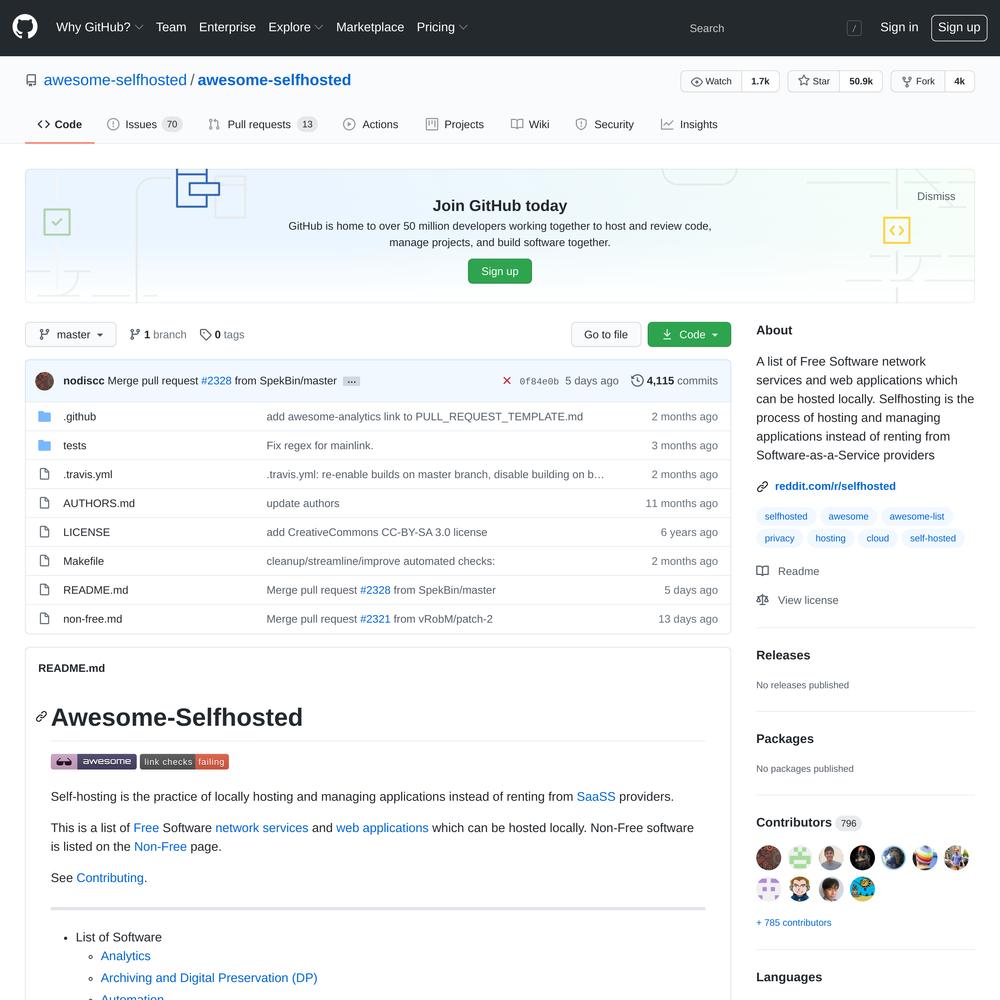
Task: Open the Actions tab
Action: coord(371,124)
